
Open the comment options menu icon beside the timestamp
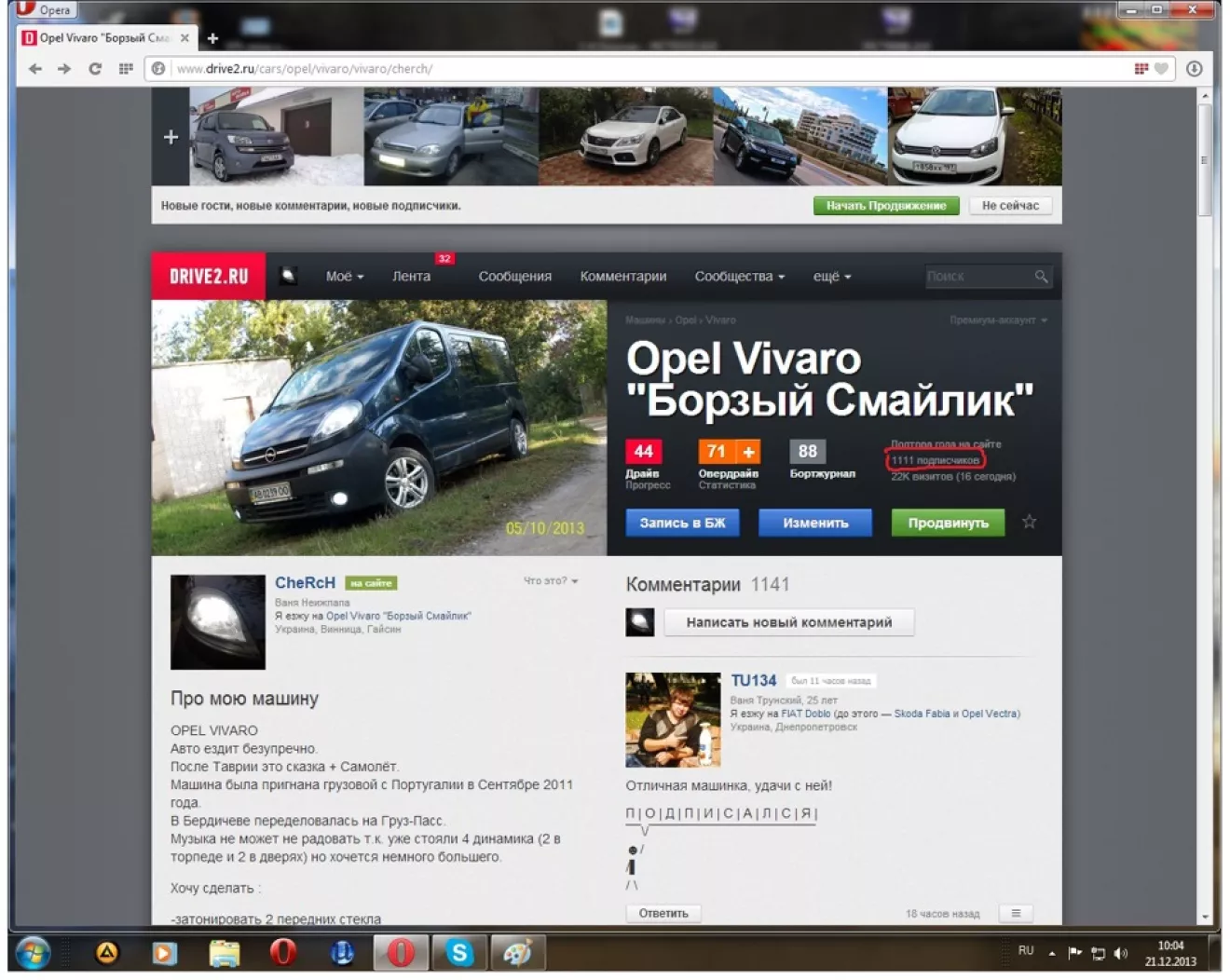tap(1016, 913)
